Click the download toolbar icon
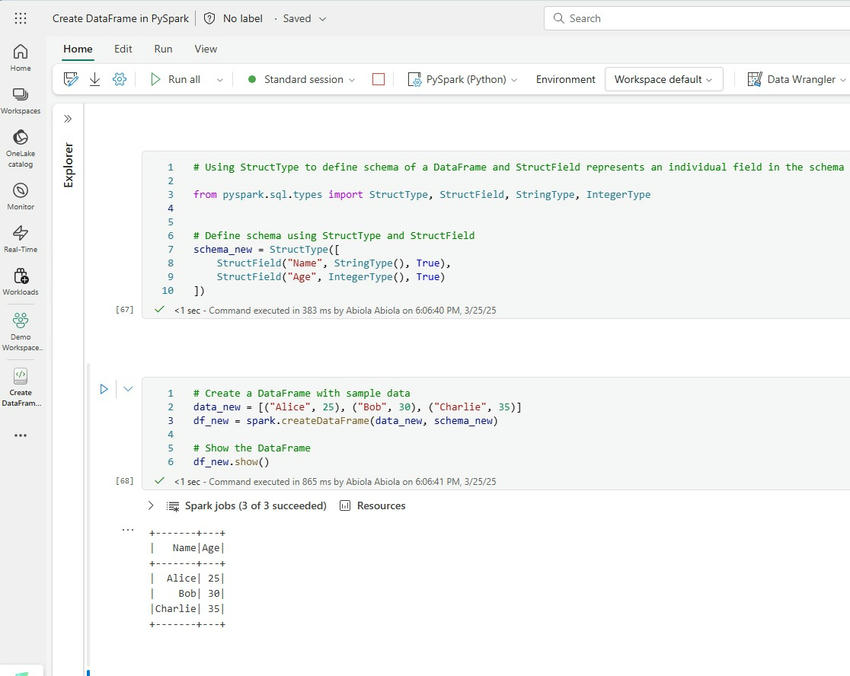 pos(95,79)
